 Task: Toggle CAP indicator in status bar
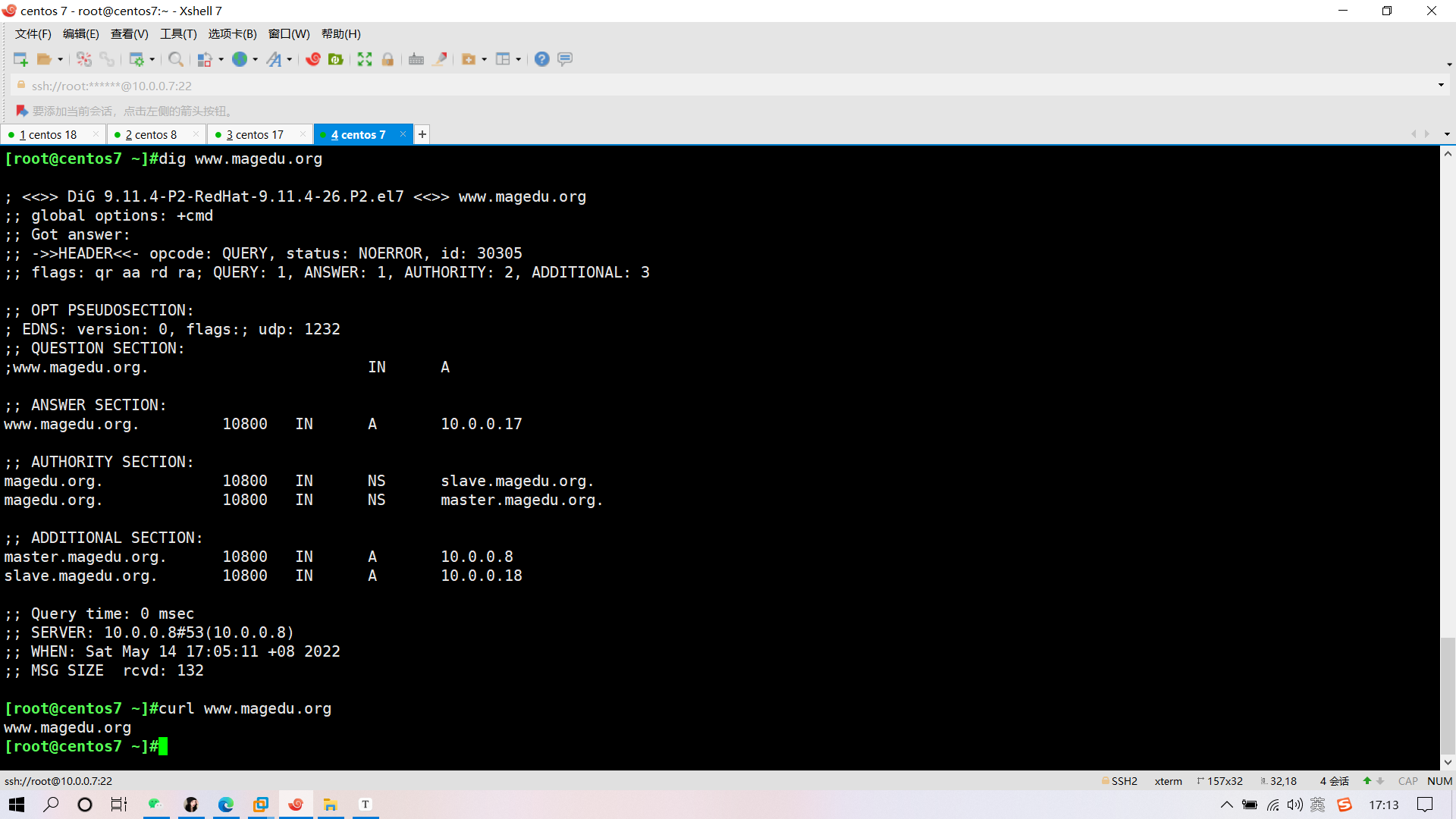coord(1407,781)
